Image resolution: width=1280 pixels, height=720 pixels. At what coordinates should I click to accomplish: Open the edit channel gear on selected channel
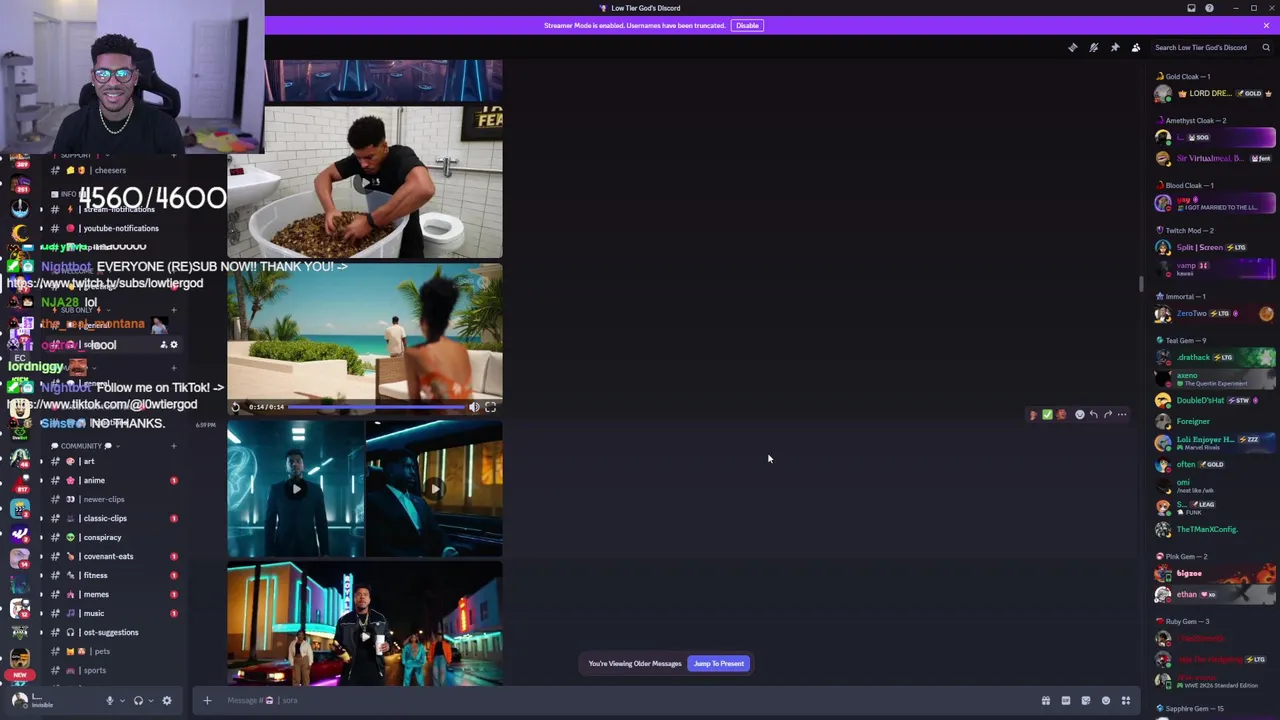tap(173, 345)
